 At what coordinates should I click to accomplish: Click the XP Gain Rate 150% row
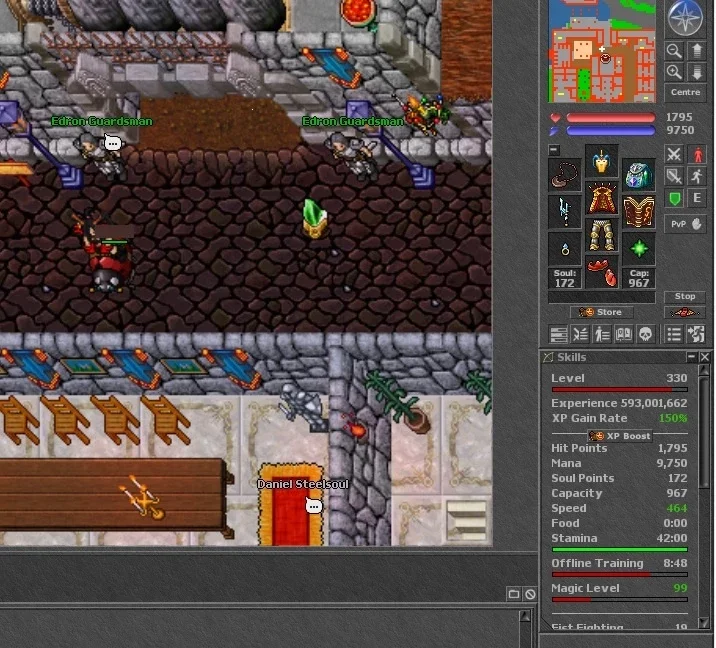[619, 418]
